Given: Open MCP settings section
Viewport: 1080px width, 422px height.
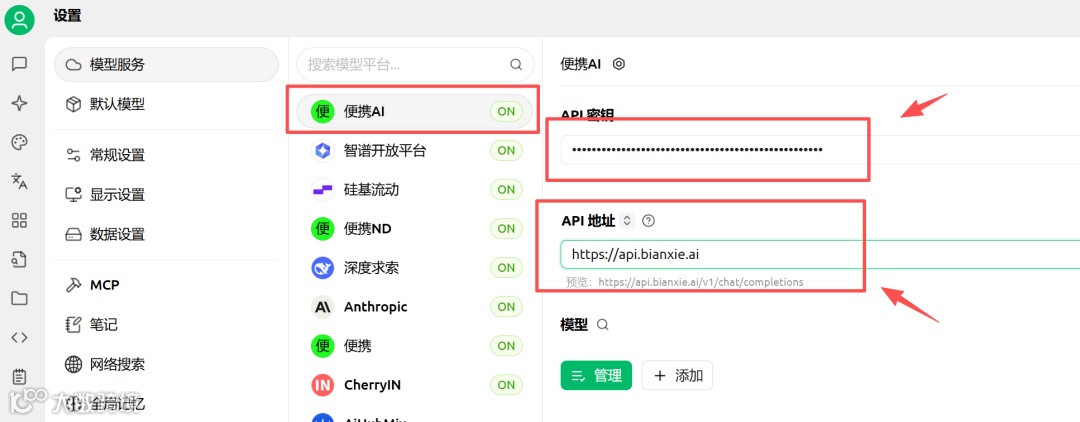Looking at the screenshot, I should [166, 284].
